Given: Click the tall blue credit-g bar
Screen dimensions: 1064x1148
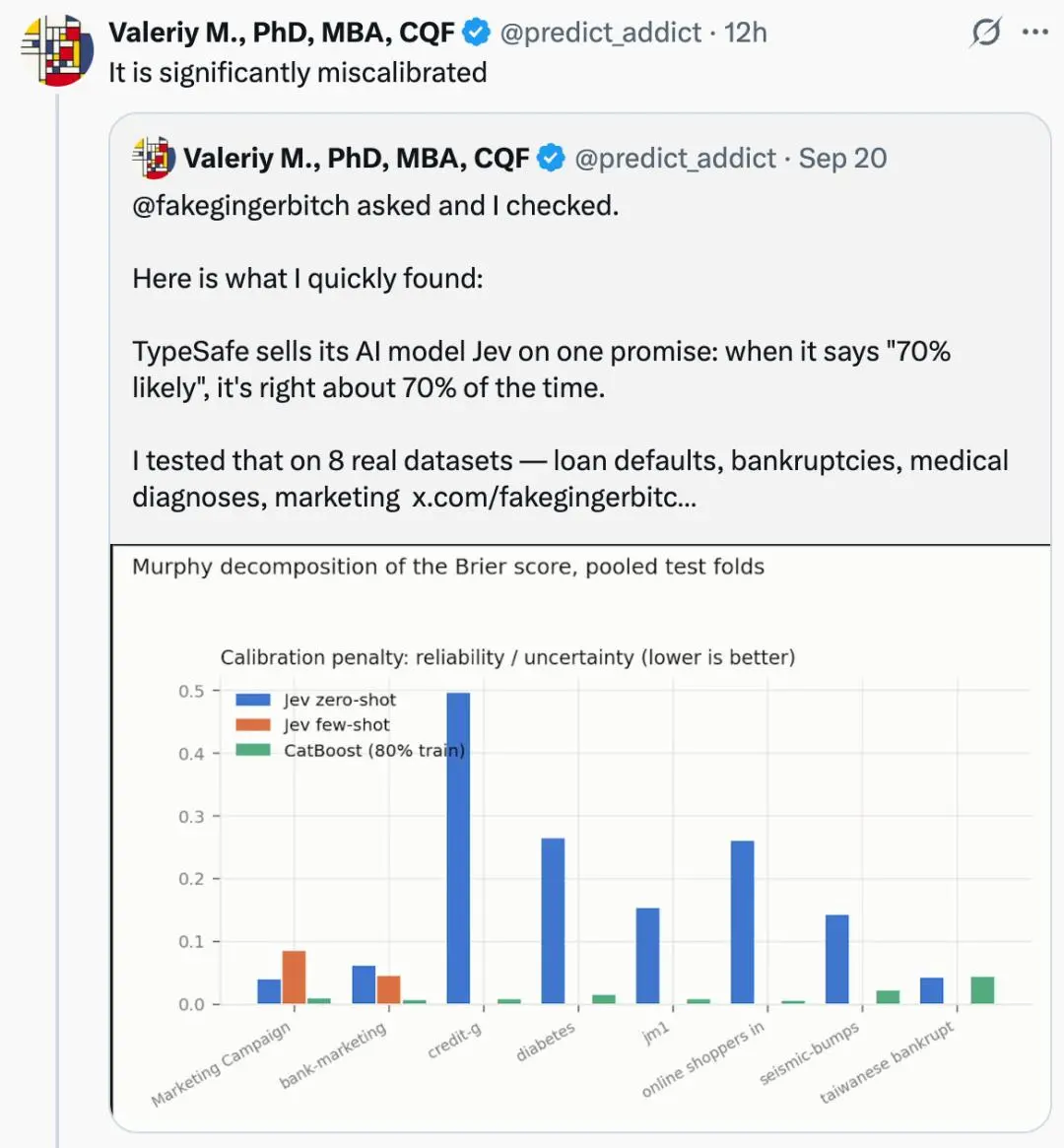Looking at the screenshot, I should [458, 847].
